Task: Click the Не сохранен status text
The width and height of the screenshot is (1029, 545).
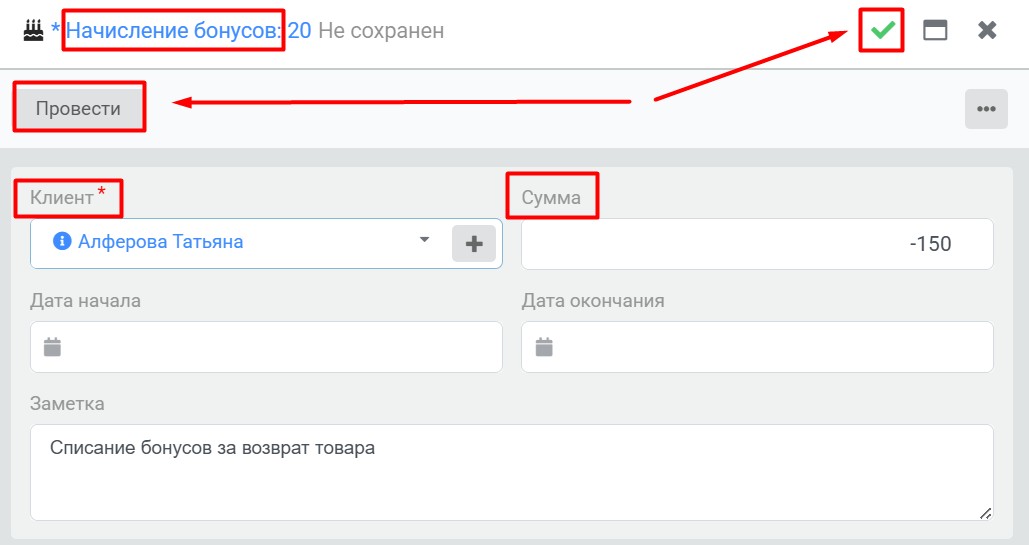Action: (x=381, y=30)
